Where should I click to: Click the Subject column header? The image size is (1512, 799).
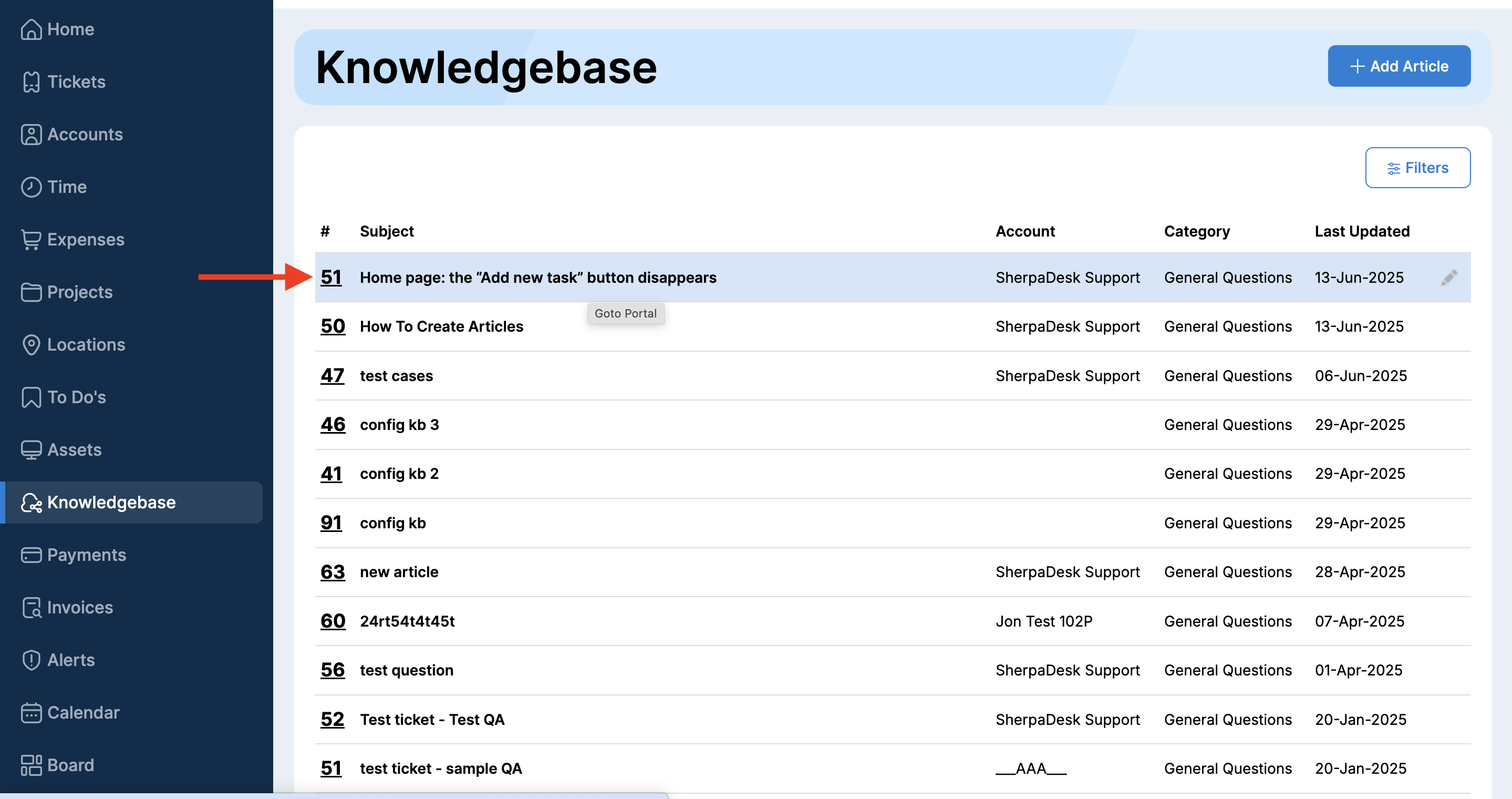click(x=387, y=231)
